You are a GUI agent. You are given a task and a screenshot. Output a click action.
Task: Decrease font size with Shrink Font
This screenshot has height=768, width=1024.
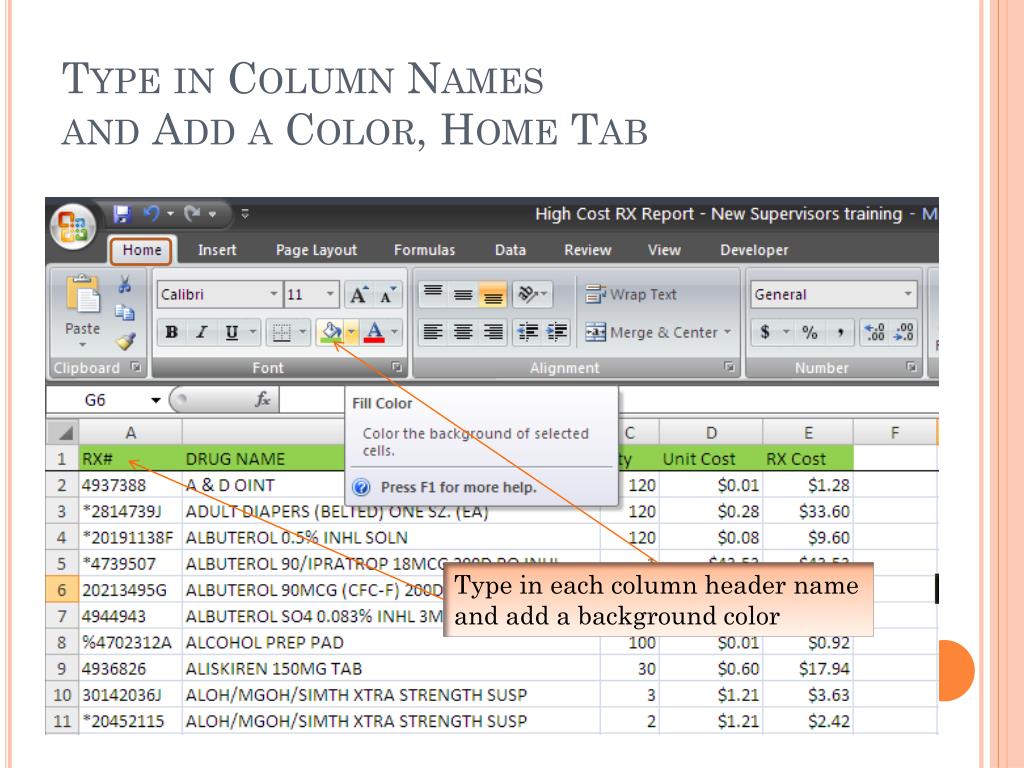[387, 295]
